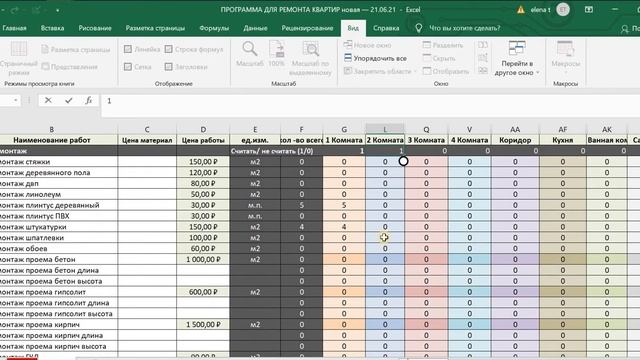640x360 pixels.
Task: Toggle the Строка формул checkbox
Action: [x=169, y=49]
